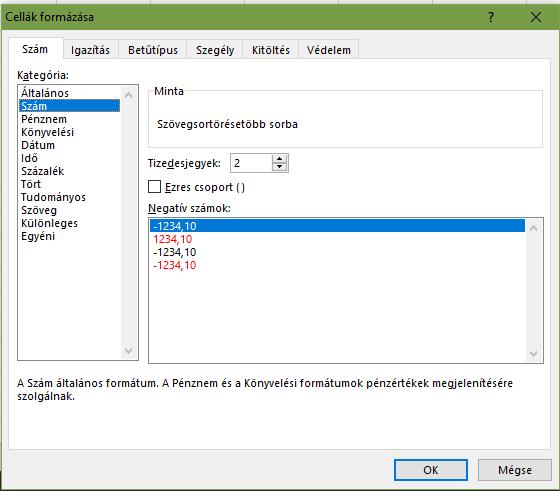Click category list scroll up arrow

pos(129,95)
